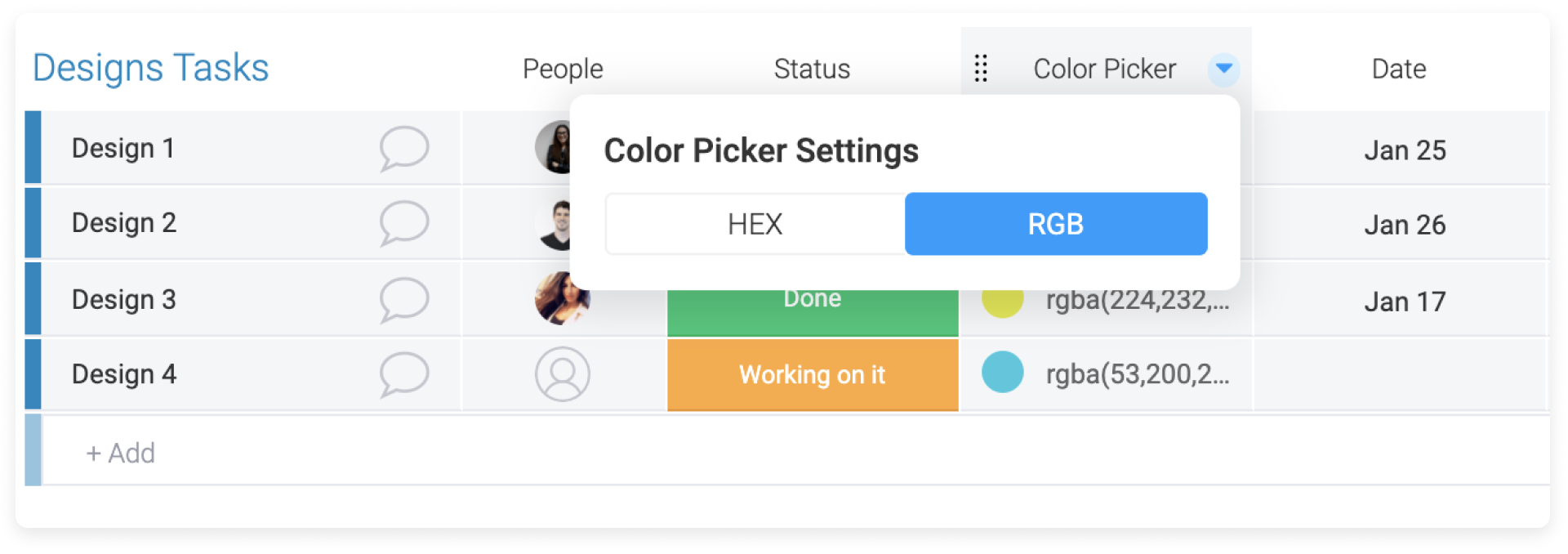Click + Add to create new item

(x=121, y=453)
